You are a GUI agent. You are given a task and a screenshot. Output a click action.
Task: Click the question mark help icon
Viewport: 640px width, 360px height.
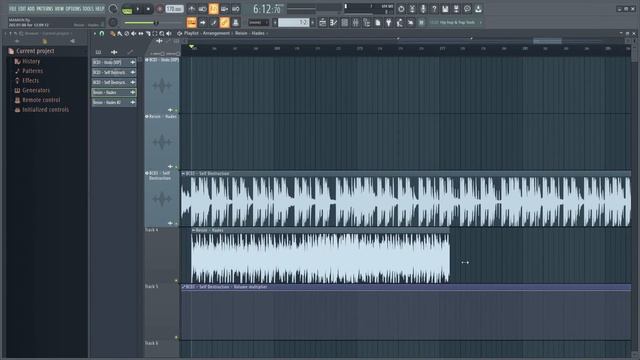pos(434,9)
